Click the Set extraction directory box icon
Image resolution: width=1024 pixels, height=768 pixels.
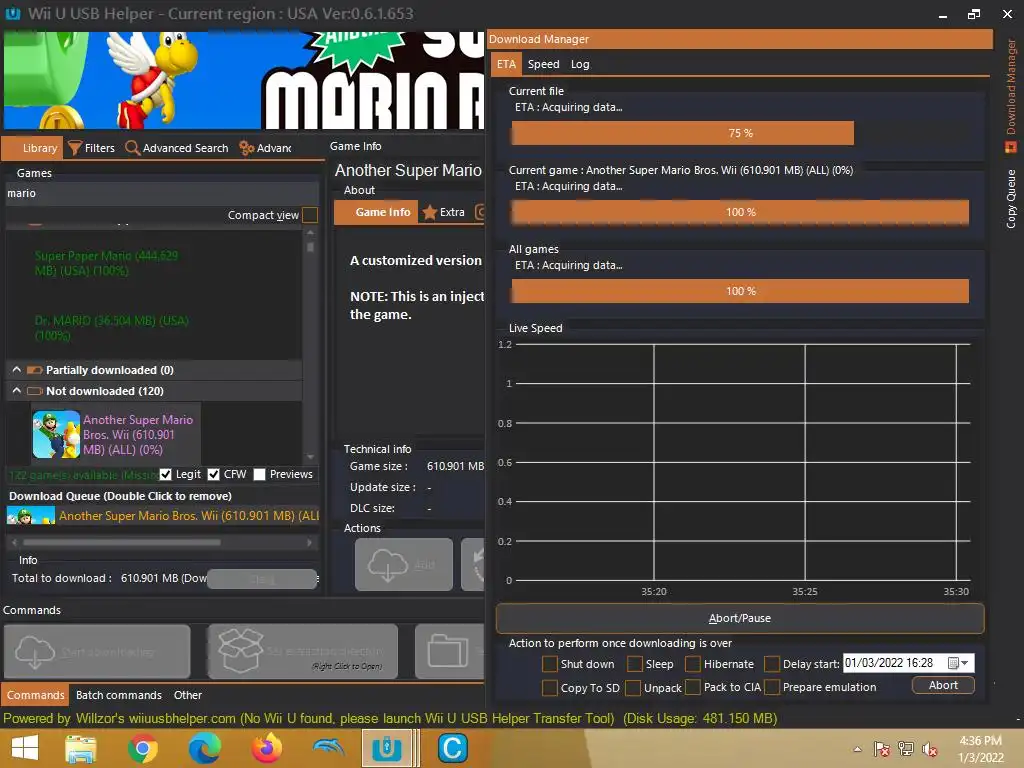[240, 650]
